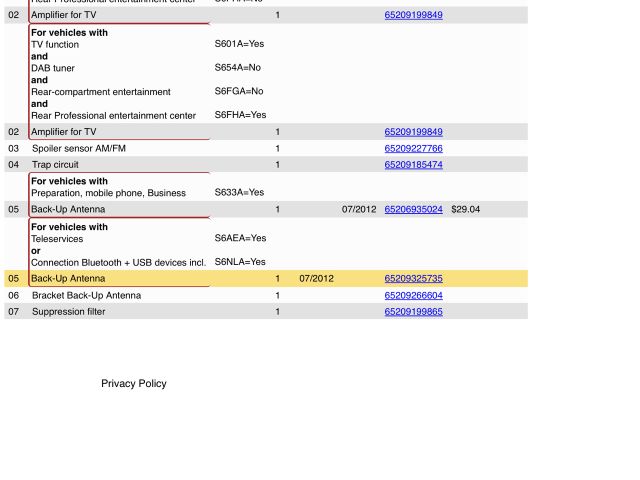Click the Bracket Back-Up Antenna description
Screen dimensions: 640x480
coord(86,296)
